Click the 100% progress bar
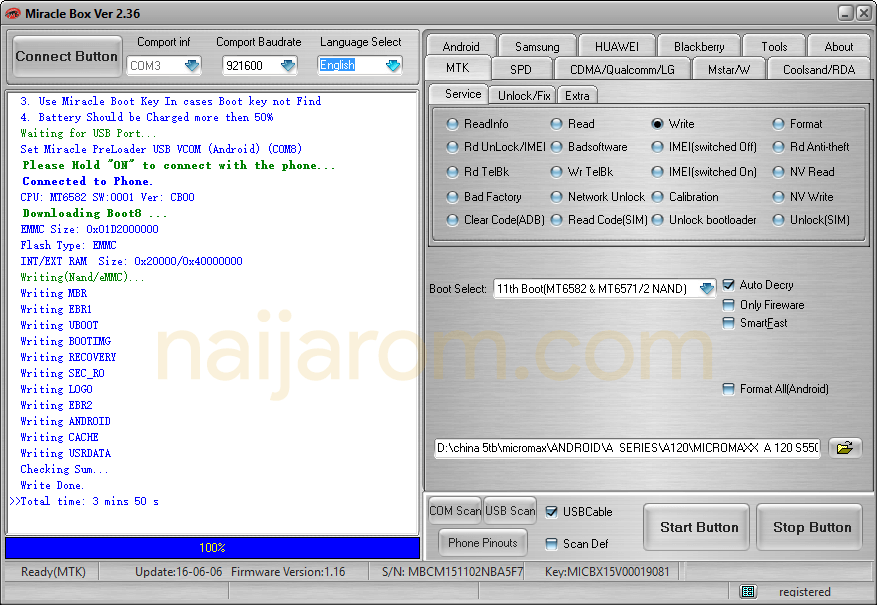877x605 pixels. pyautogui.click(x=213, y=548)
